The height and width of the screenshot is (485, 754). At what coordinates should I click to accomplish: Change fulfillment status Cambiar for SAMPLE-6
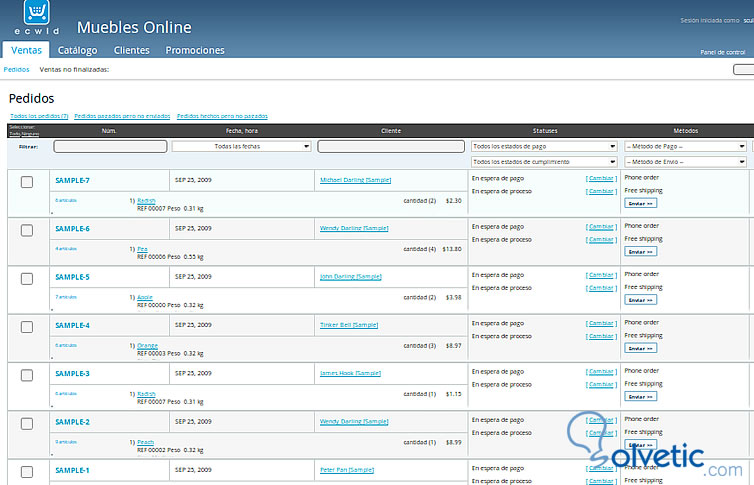tap(601, 240)
